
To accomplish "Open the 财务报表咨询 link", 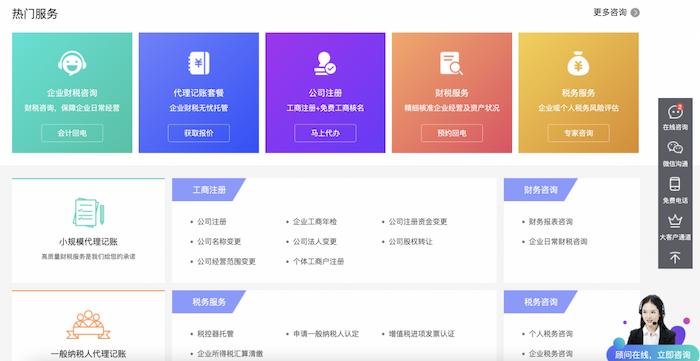I will pyautogui.click(x=550, y=222).
